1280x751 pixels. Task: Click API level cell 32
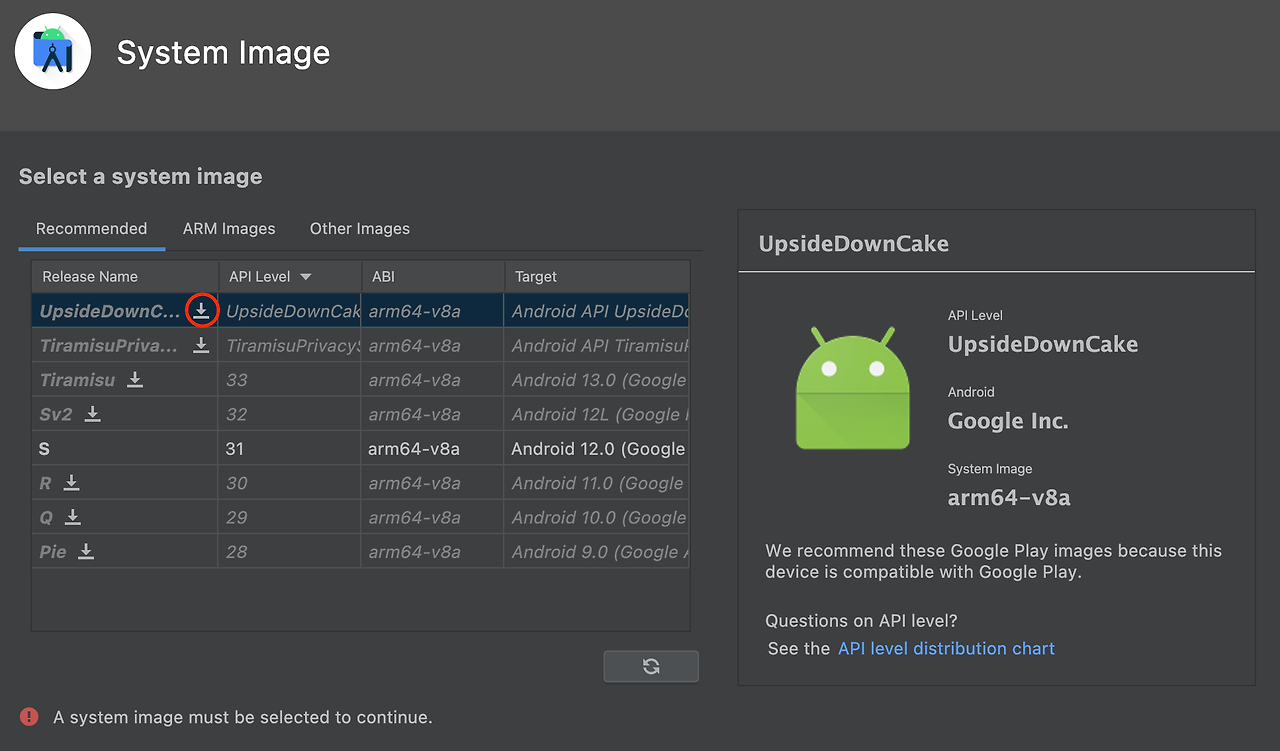(290, 414)
